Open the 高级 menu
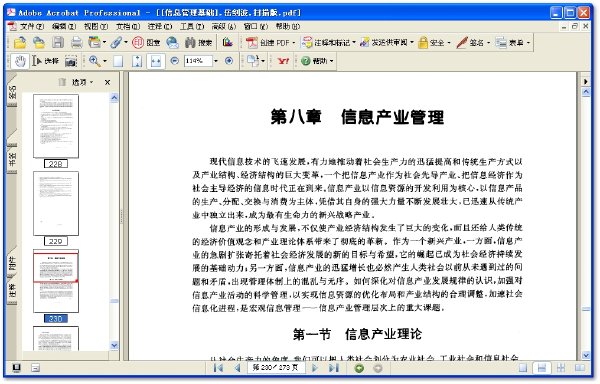Viewport: 600px width, 384px height. pos(223,26)
